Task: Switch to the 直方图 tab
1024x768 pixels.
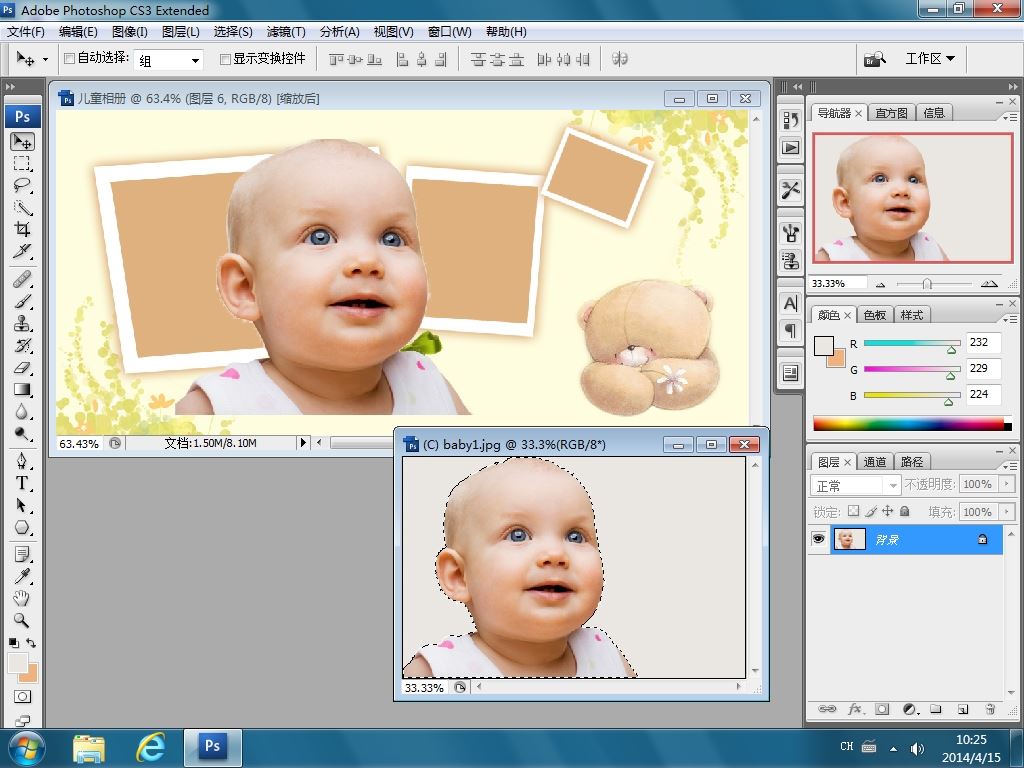Action: coord(891,113)
